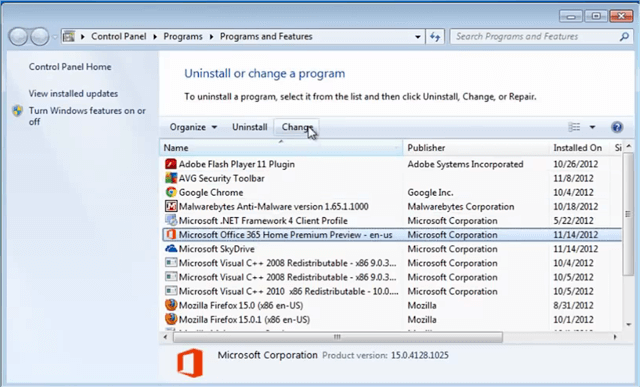Open recent pages dropdown next to Forward button
The height and width of the screenshot is (387, 640).
tap(55, 37)
